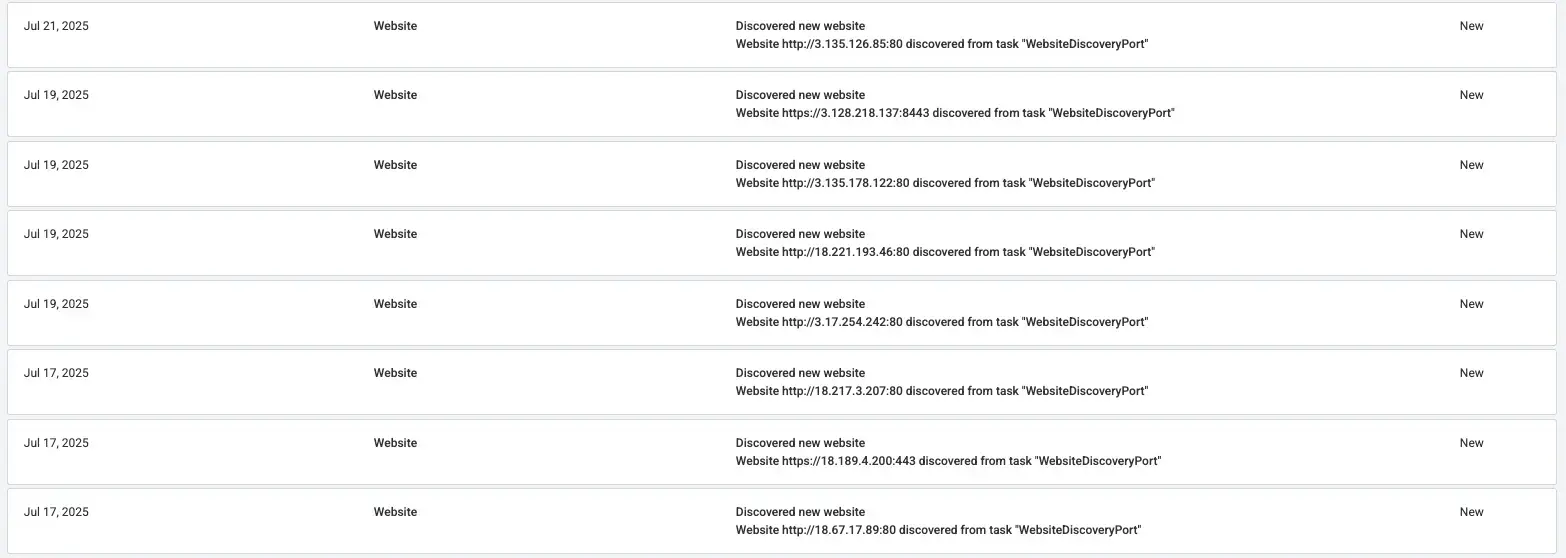Open the row for website 3.17.254.242:80
Viewport: 1566px width, 558px height.
(x=782, y=313)
